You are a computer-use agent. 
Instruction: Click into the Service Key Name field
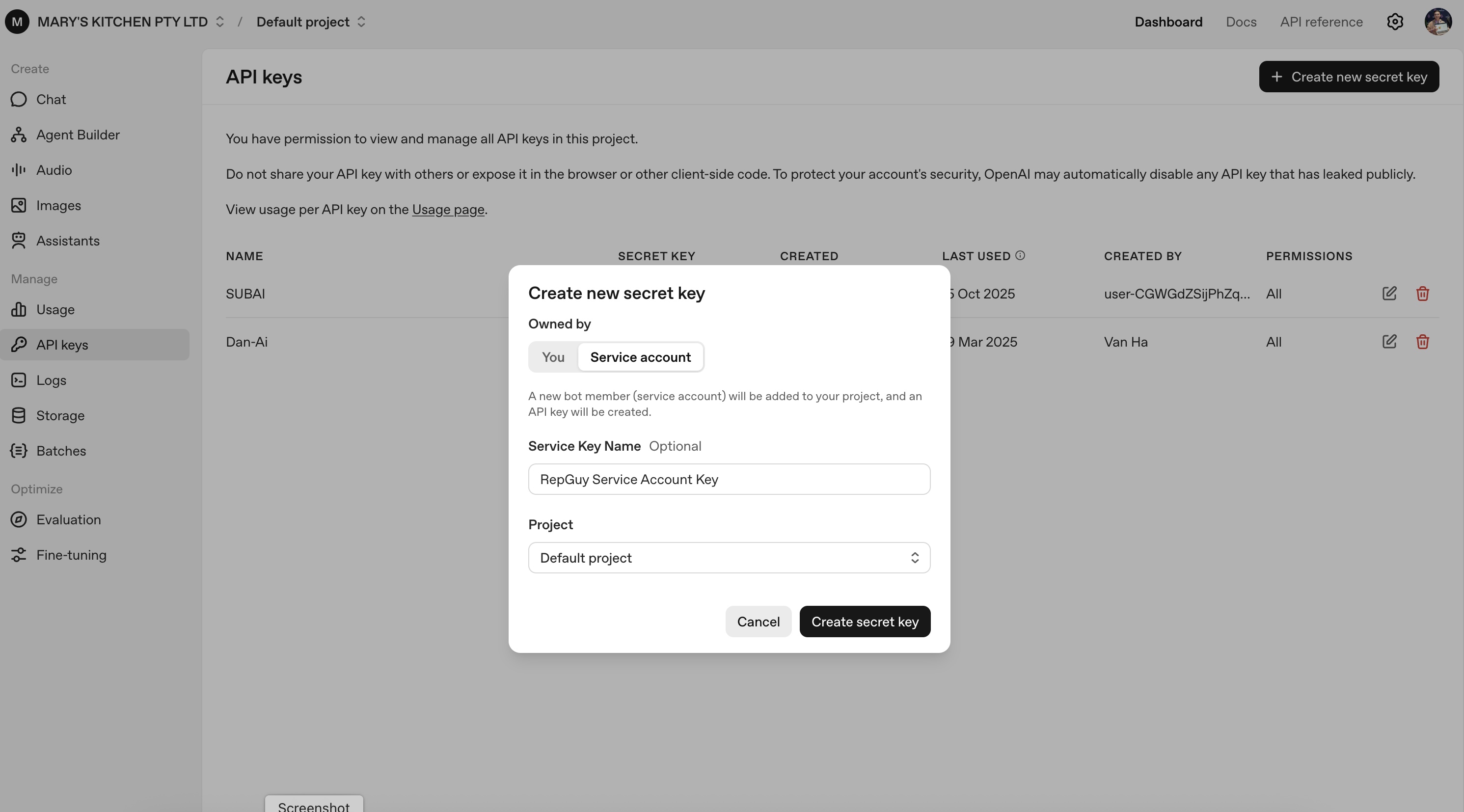coord(729,479)
